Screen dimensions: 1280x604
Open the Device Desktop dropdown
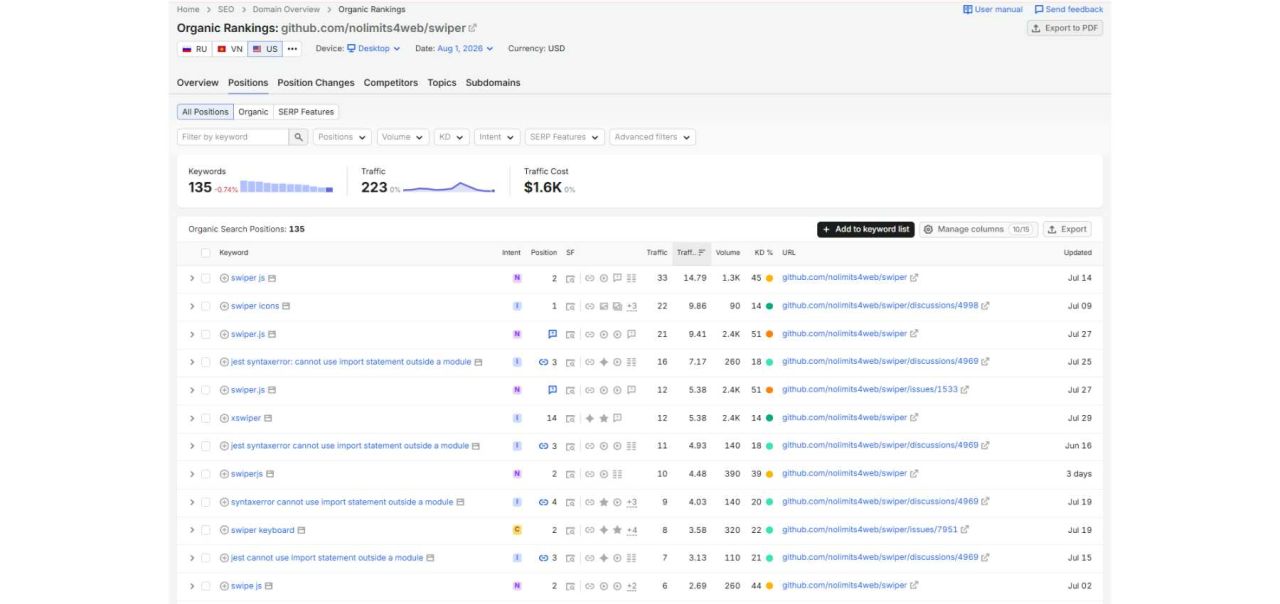[x=373, y=48]
